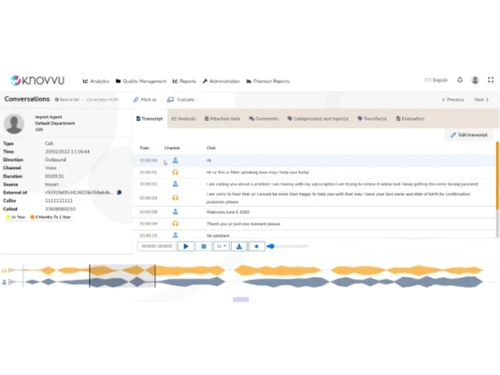
Task: Click the playback time display field
Action: tap(157, 246)
